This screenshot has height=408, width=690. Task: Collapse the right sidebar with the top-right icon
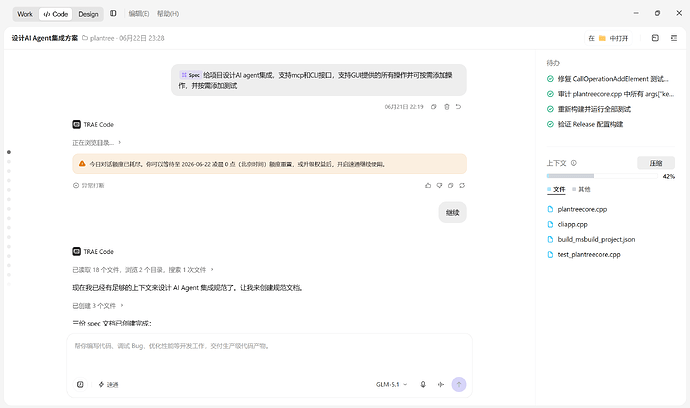click(674, 38)
